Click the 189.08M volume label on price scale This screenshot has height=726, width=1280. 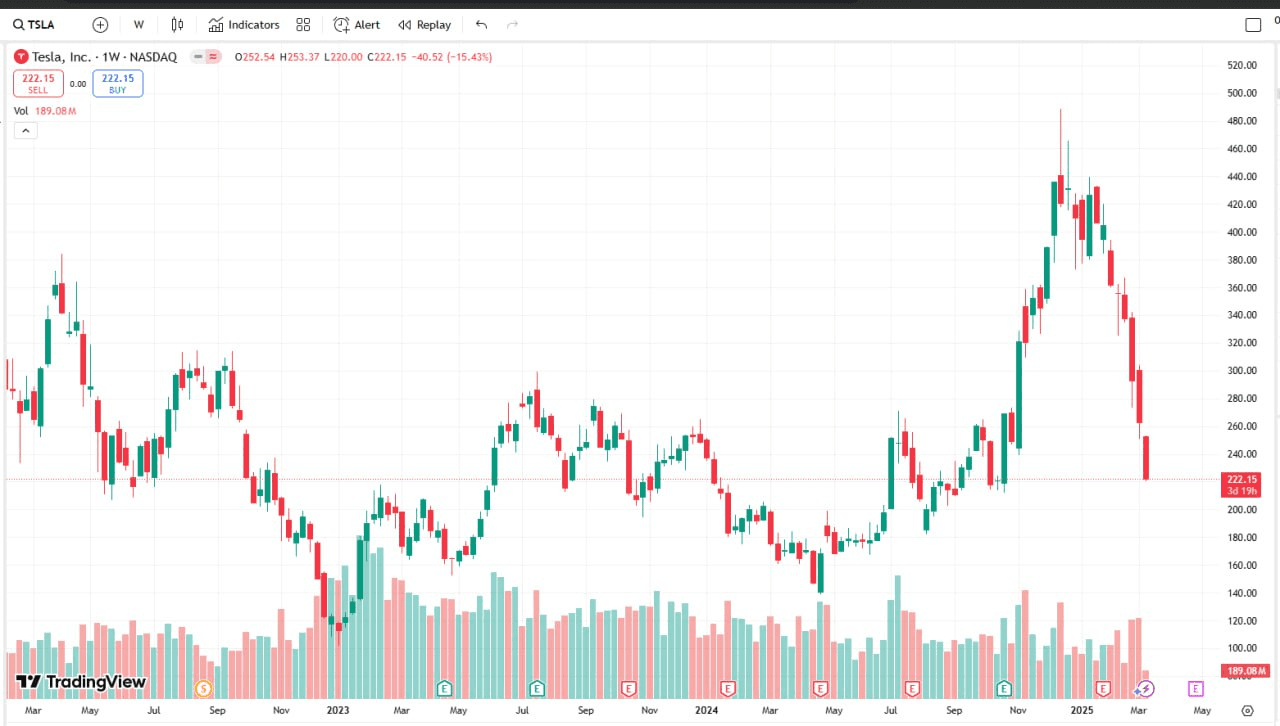(1245, 671)
